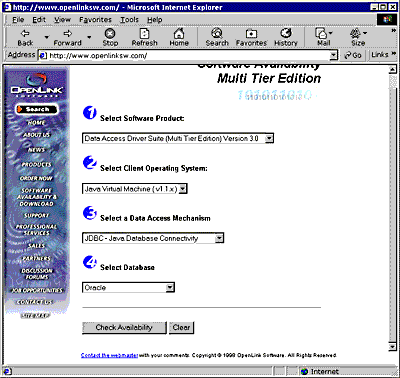Open the Help menu
This screenshot has width=400, height=378.
(x=155, y=20)
